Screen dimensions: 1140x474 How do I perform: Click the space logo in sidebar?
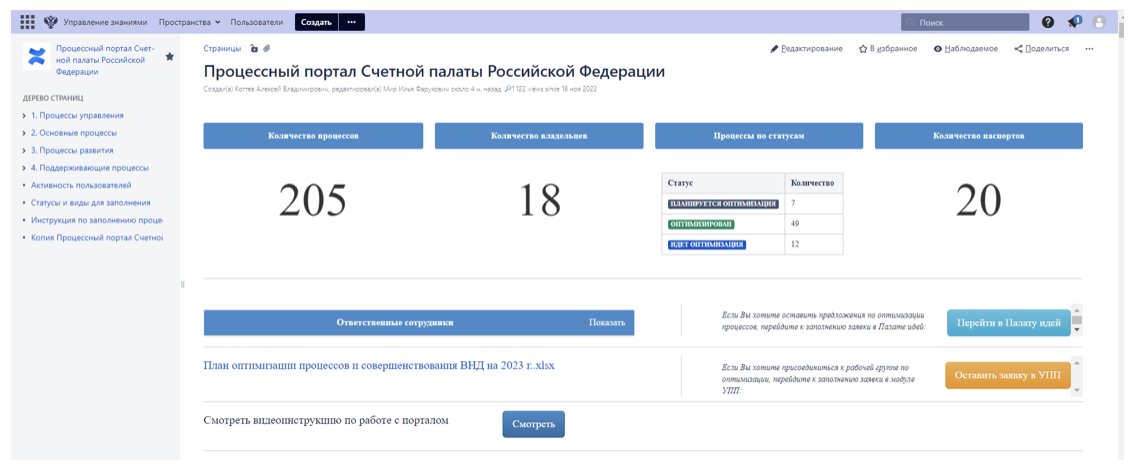click(x=36, y=57)
